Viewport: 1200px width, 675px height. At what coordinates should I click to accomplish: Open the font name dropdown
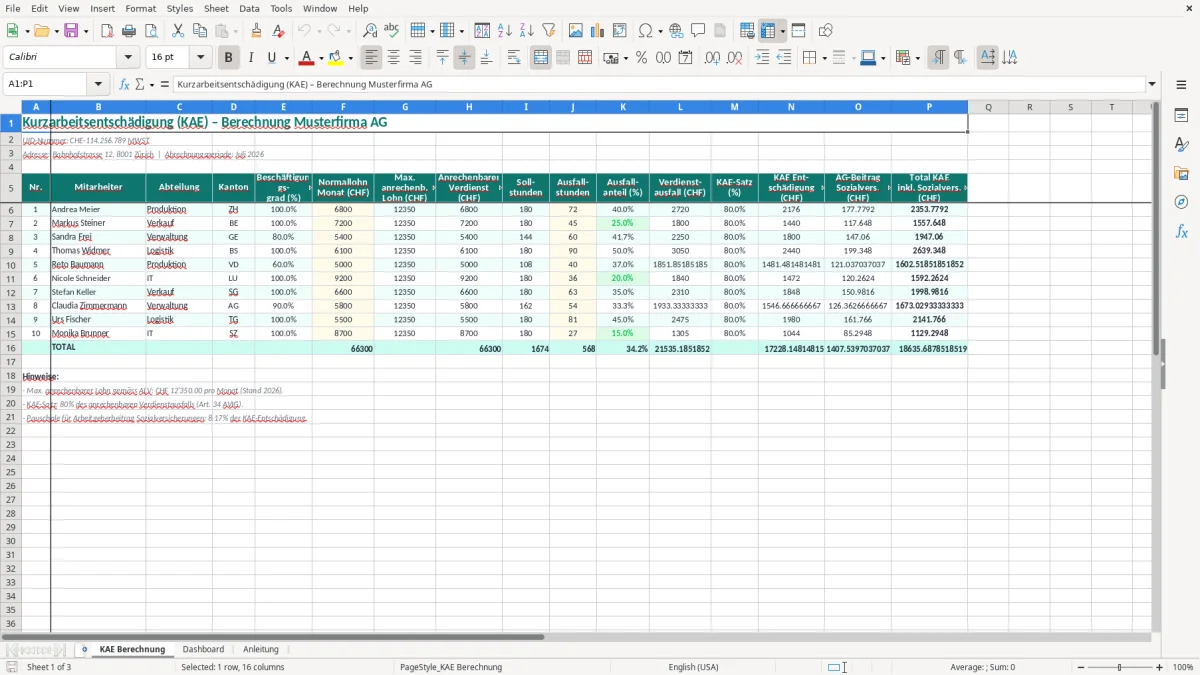(128, 58)
